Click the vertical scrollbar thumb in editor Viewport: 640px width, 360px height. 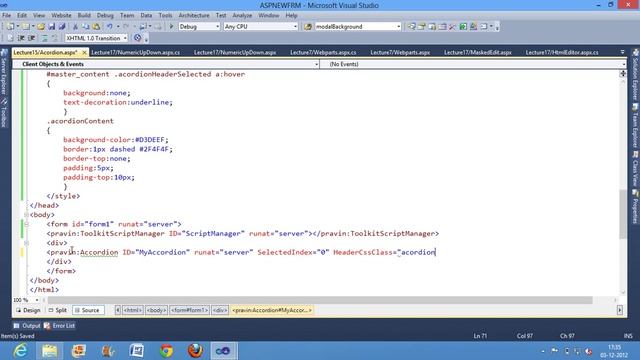[622, 214]
